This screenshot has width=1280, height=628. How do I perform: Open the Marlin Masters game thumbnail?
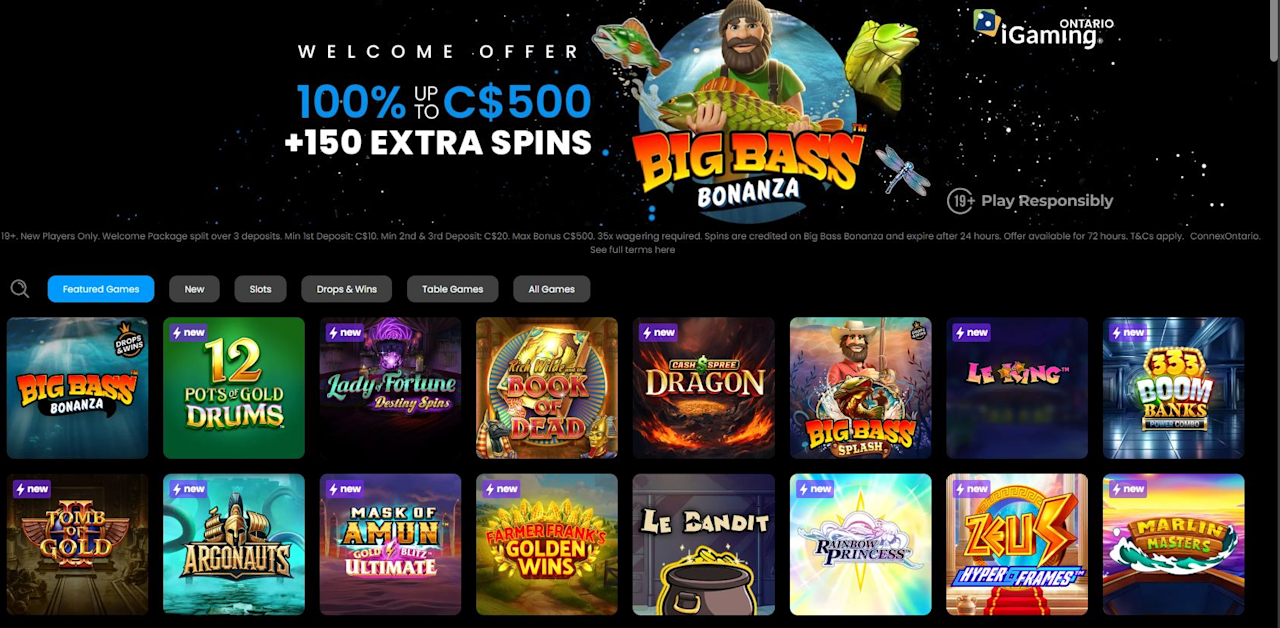pos(1174,544)
